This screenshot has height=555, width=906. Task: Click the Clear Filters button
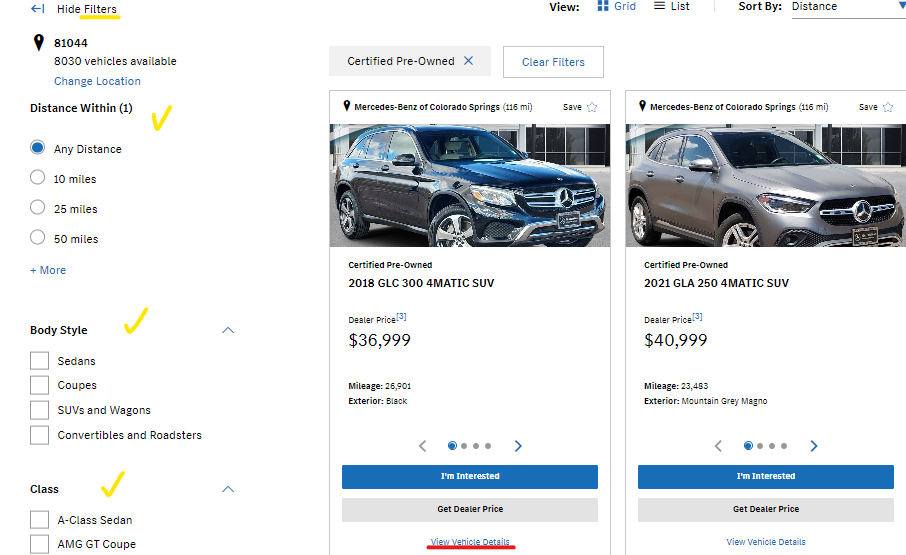click(x=553, y=62)
